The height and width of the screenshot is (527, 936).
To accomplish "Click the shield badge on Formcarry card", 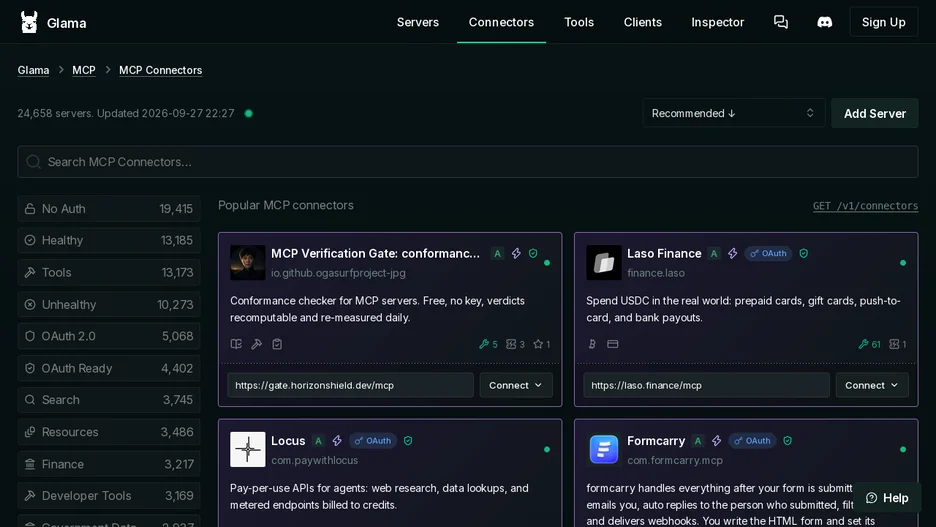I will coord(787,440).
